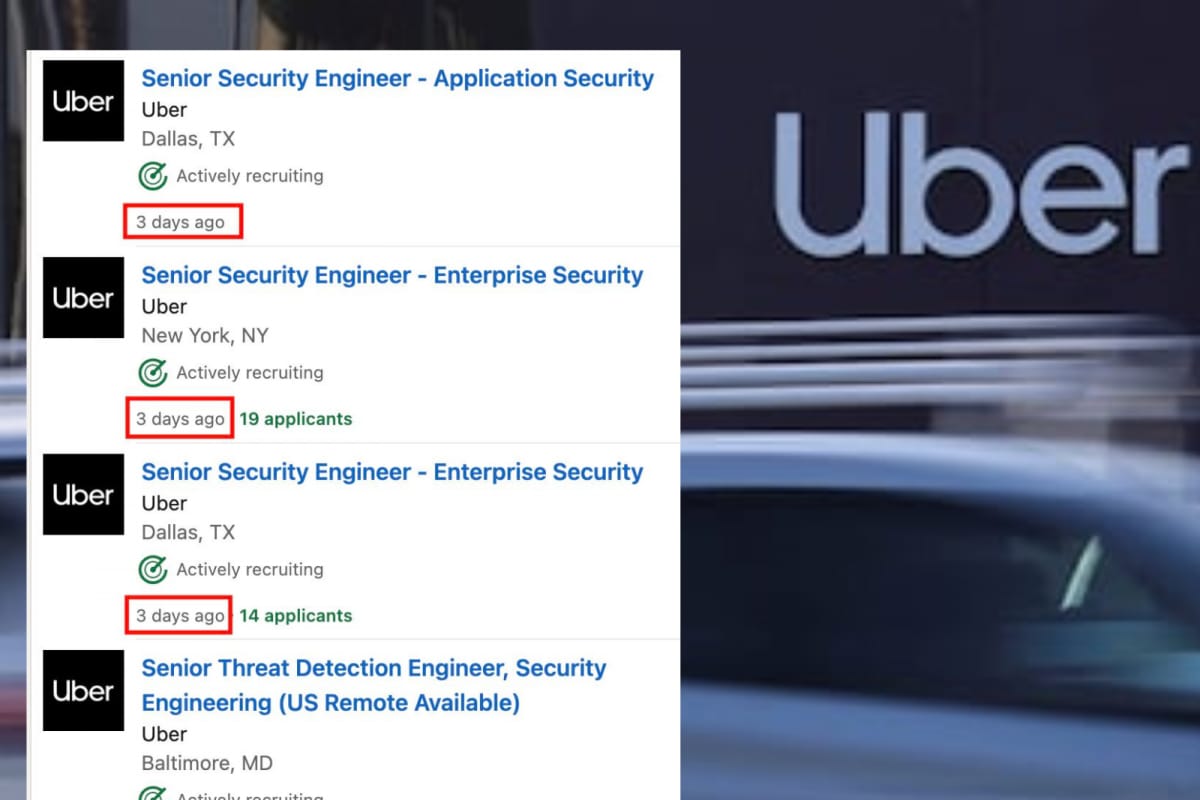Viewport: 1200px width, 800px height.
Task: Open Senior Security Engineer - Application Security job
Action: (397, 79)
